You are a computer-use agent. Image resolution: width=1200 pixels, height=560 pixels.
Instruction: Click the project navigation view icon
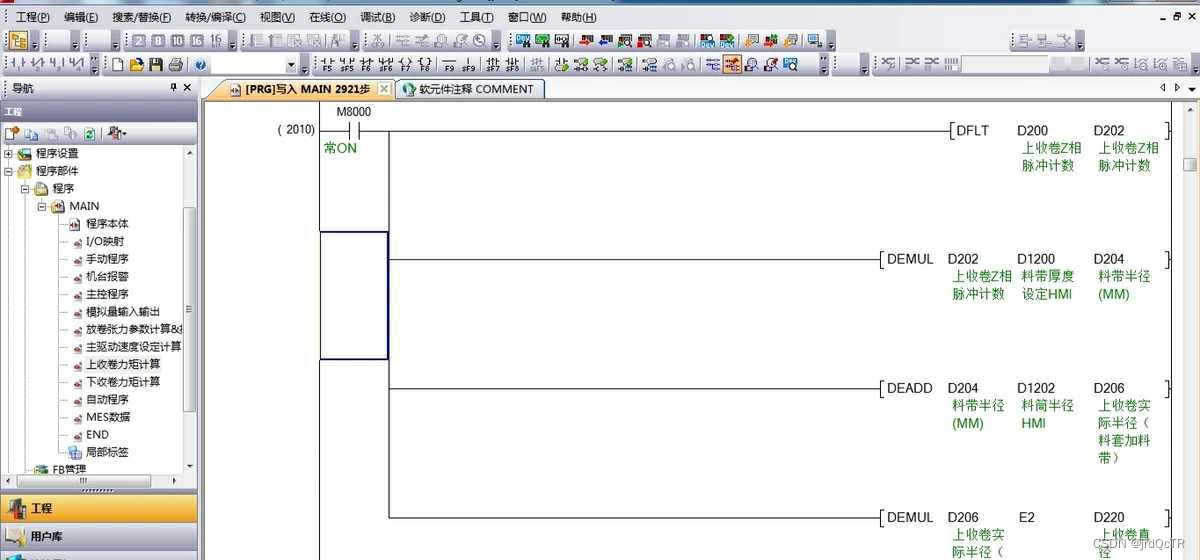click(x=18, y=41)
